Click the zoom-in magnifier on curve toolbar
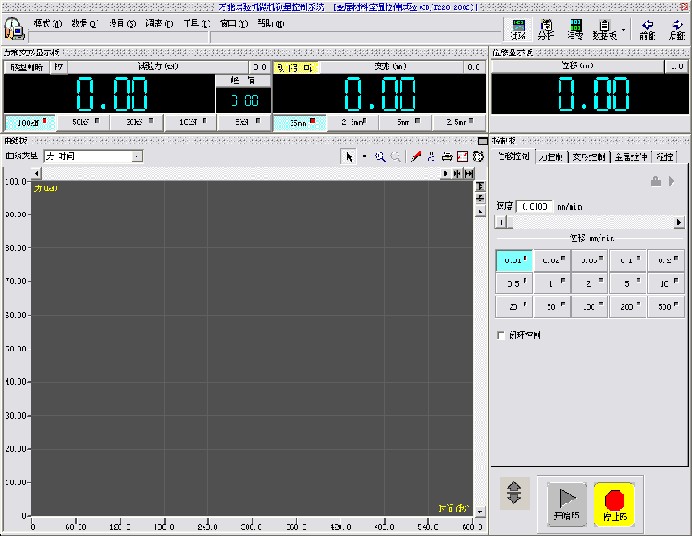The width and height of the screenshot is (692, 537). point(380,157)
